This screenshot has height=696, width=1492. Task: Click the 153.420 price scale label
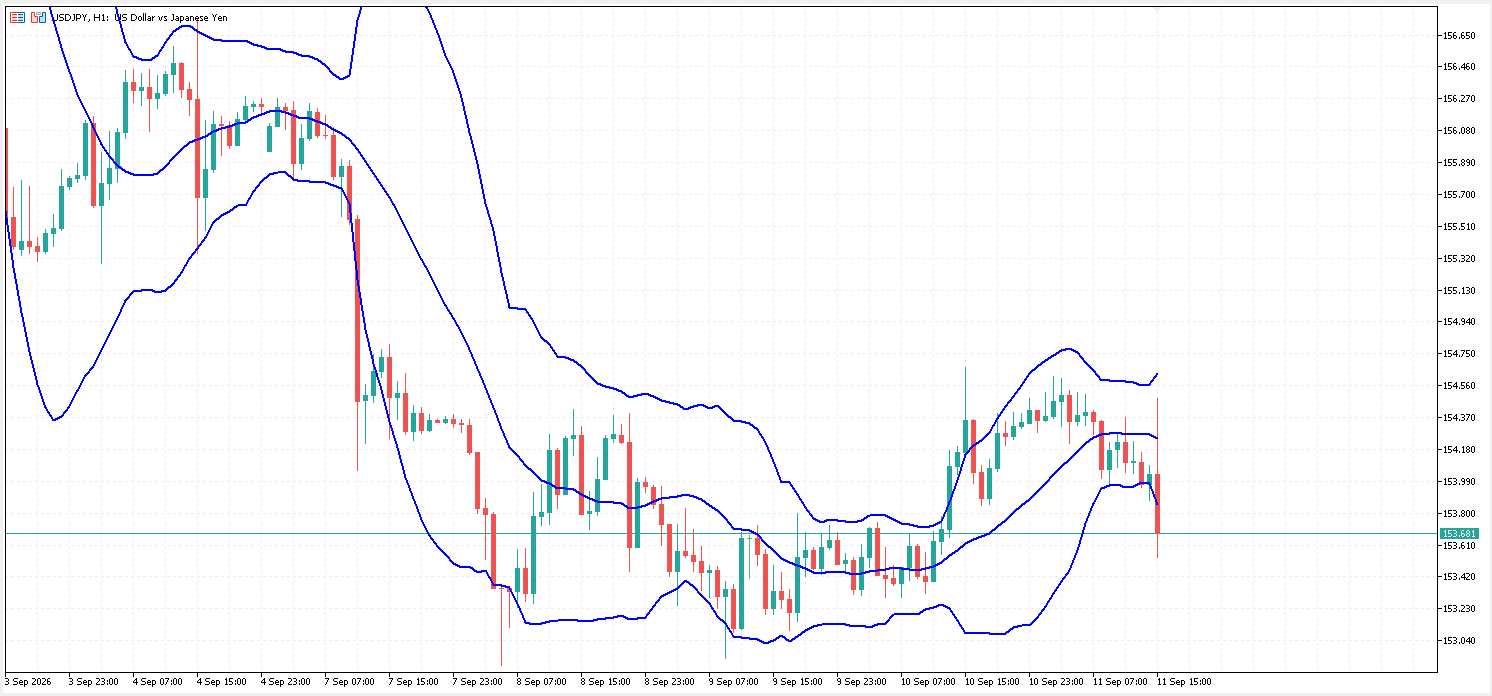pos(1460,577)
